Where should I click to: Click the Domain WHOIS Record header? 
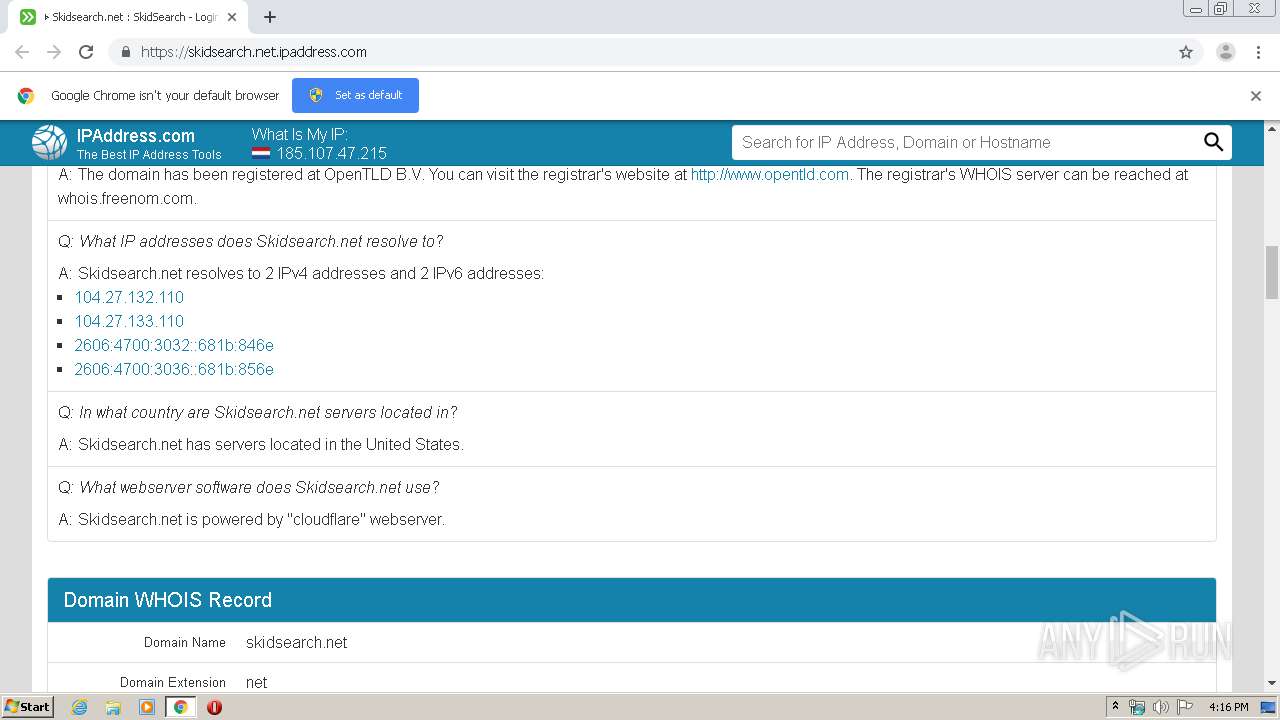632,600
